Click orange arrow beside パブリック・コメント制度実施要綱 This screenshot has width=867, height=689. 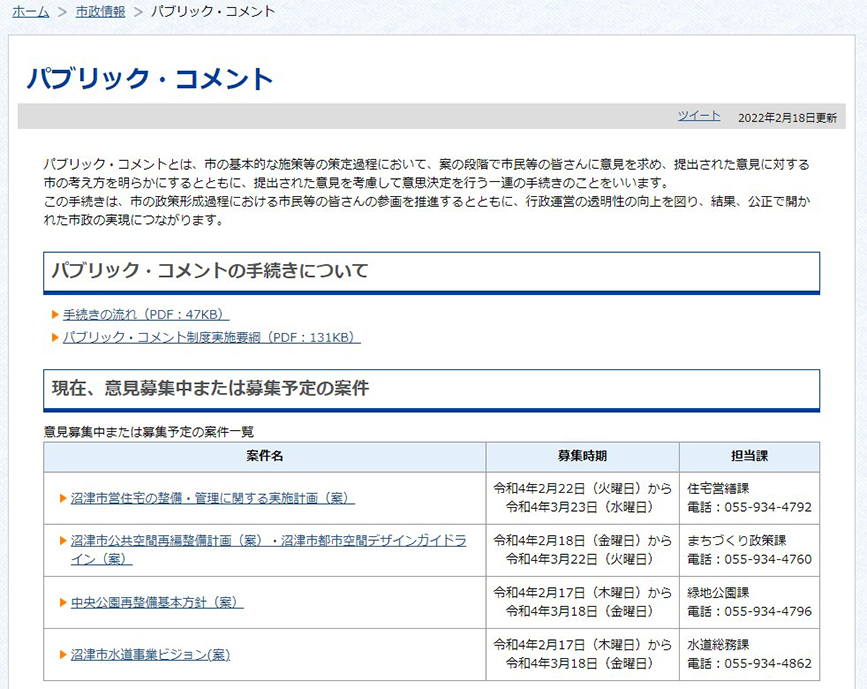click(55, 337)
